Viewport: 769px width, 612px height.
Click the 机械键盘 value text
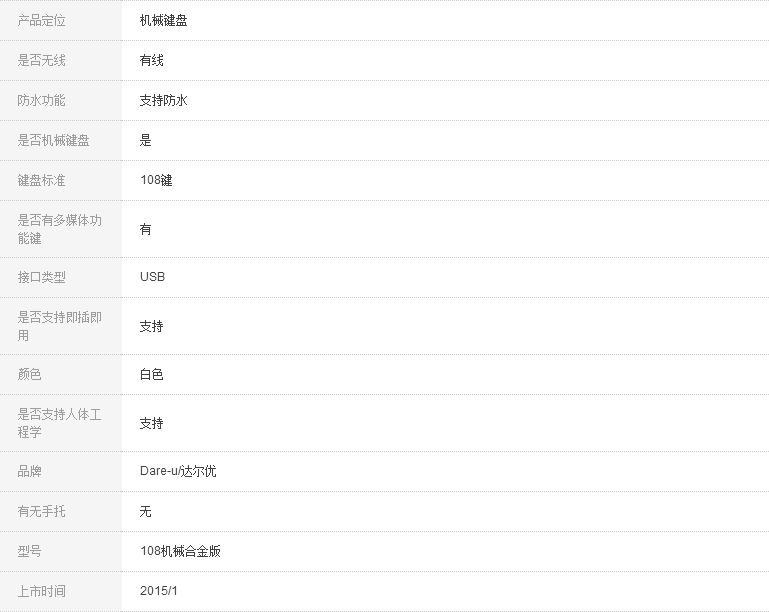[163, 20]
